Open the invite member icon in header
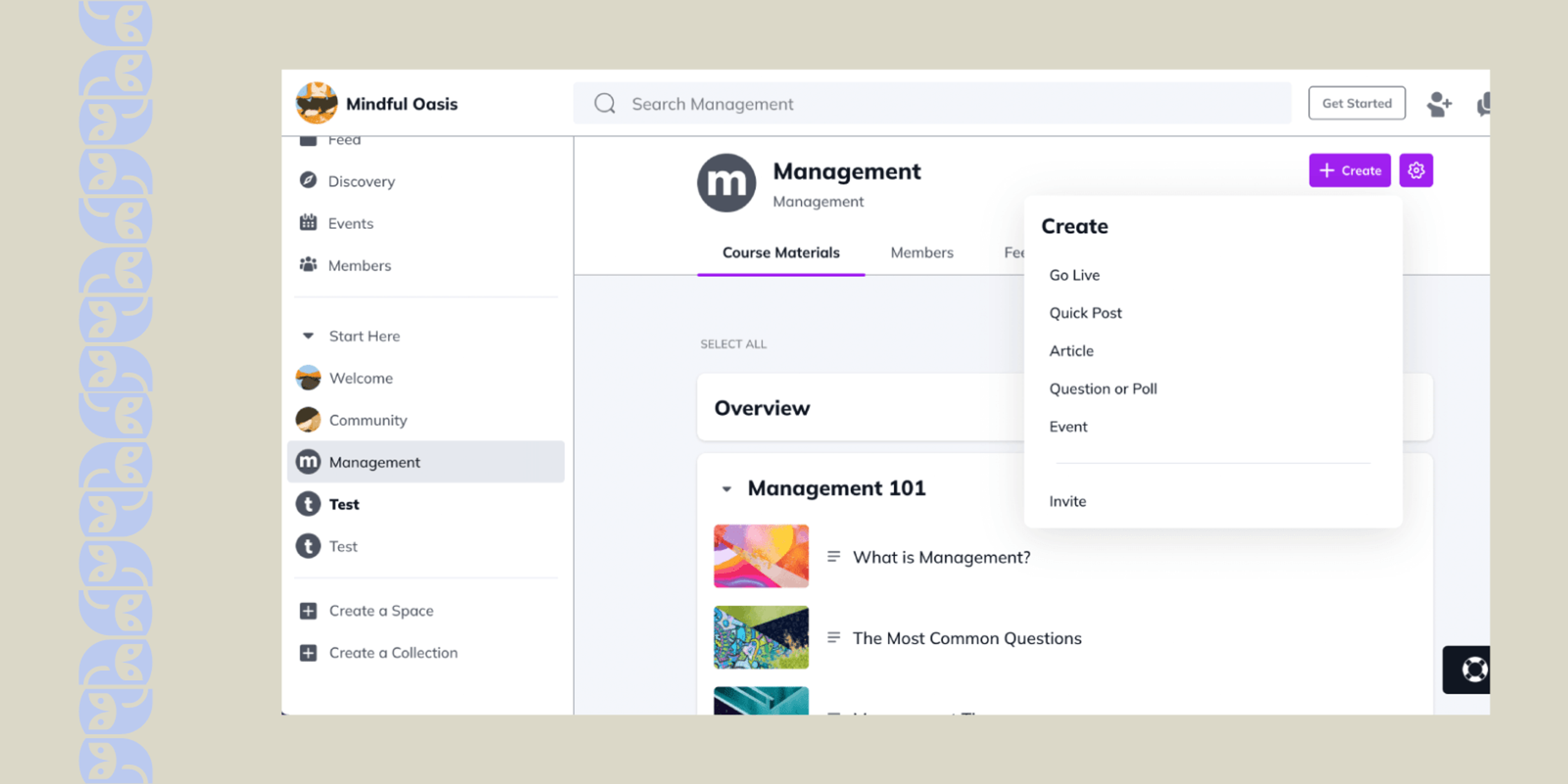This screenshot has height=784, width=1568. [x=1439, y=103]
